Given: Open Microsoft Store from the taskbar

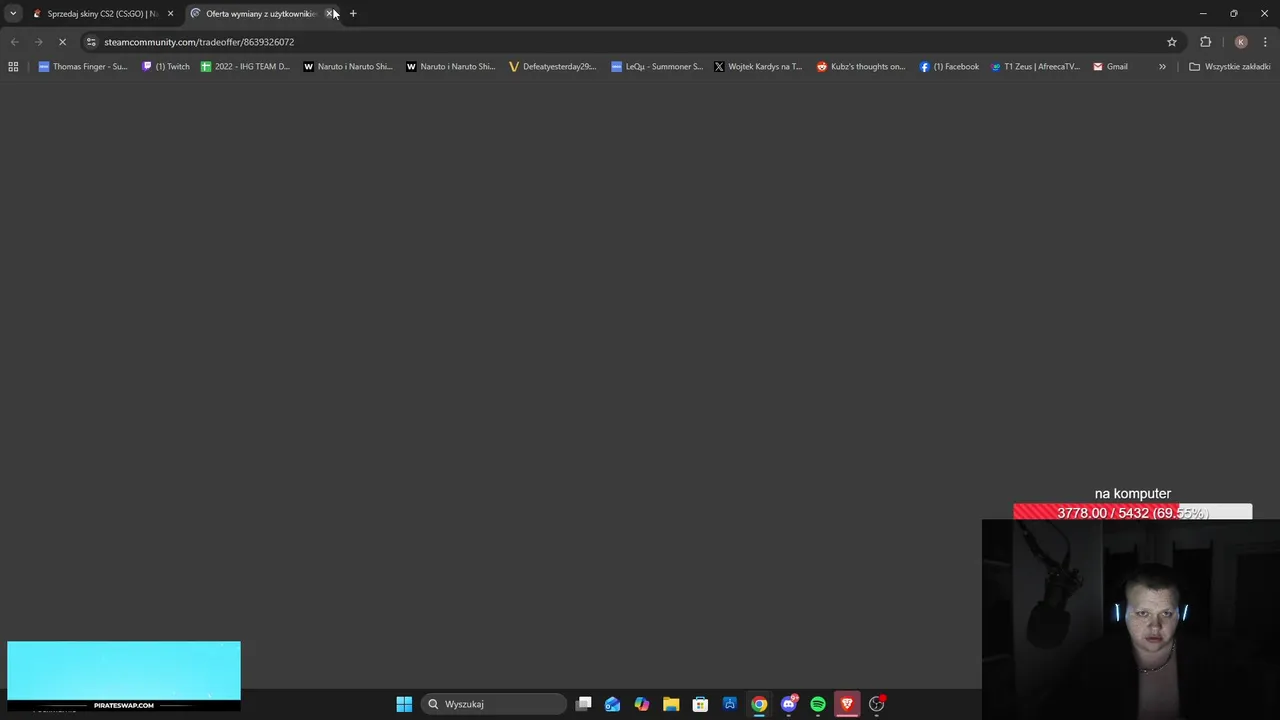Looking at the screenshot, I should 701,704.
